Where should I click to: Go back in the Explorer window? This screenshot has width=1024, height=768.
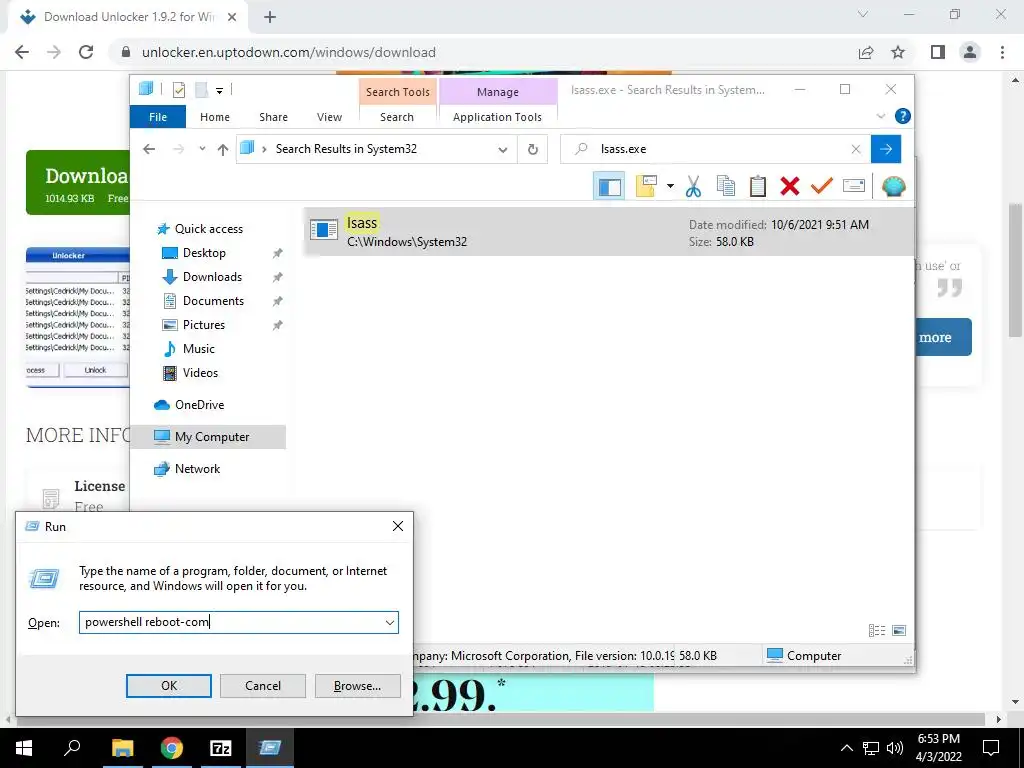click(x=149, y=150)
